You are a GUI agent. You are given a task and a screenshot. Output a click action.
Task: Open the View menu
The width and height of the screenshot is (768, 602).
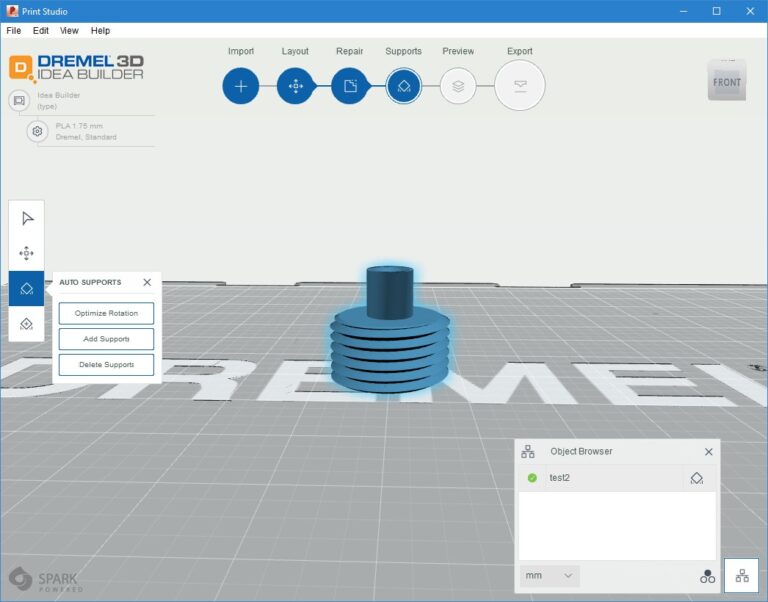coord(69,31)
